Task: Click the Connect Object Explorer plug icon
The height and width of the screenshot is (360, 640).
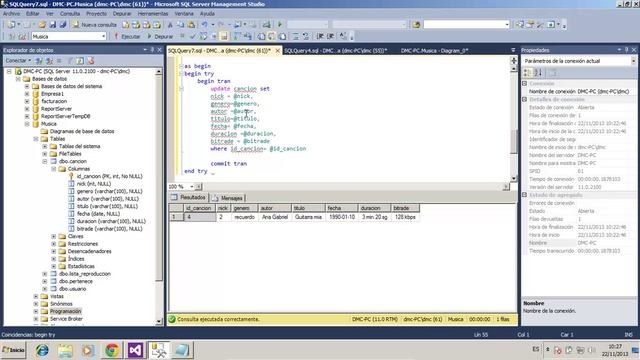Action: 39,60
